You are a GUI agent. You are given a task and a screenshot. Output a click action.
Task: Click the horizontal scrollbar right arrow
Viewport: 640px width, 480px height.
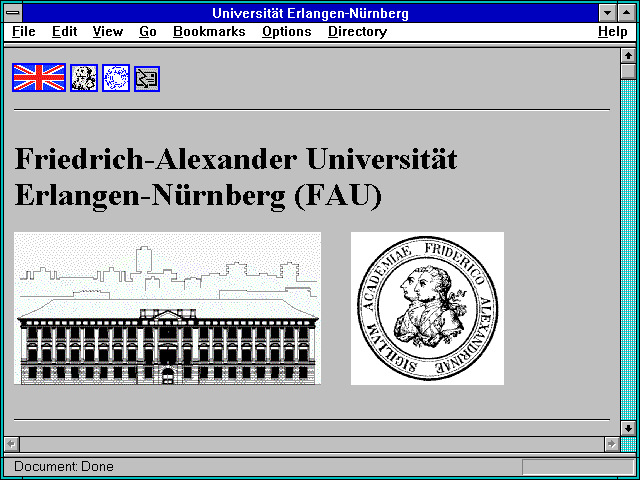[611, 444]
